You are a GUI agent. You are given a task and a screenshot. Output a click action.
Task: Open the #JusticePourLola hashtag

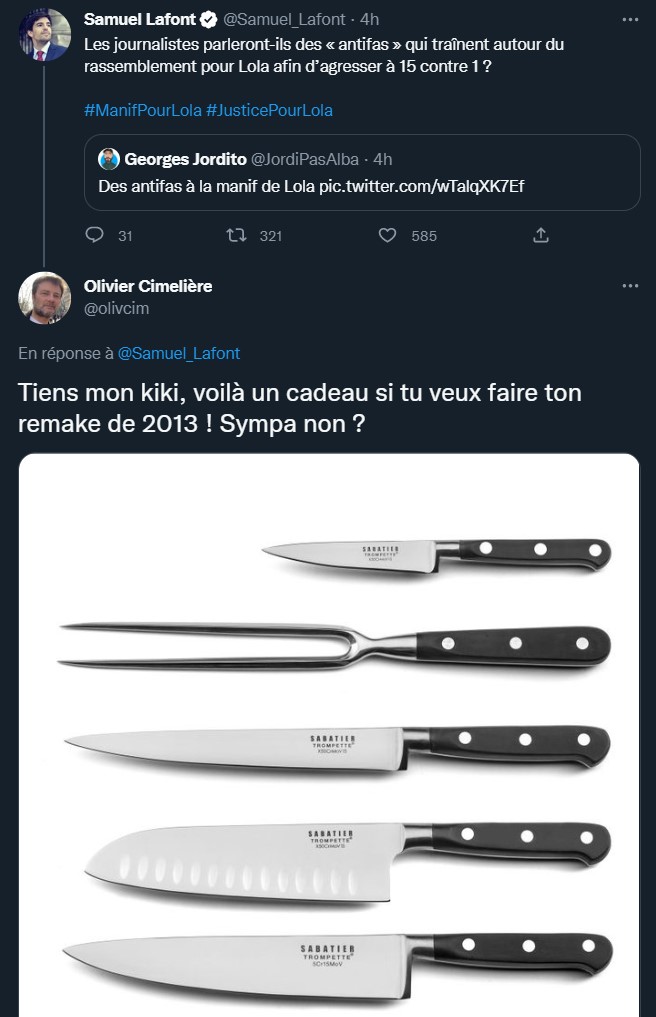coord(269,110)
